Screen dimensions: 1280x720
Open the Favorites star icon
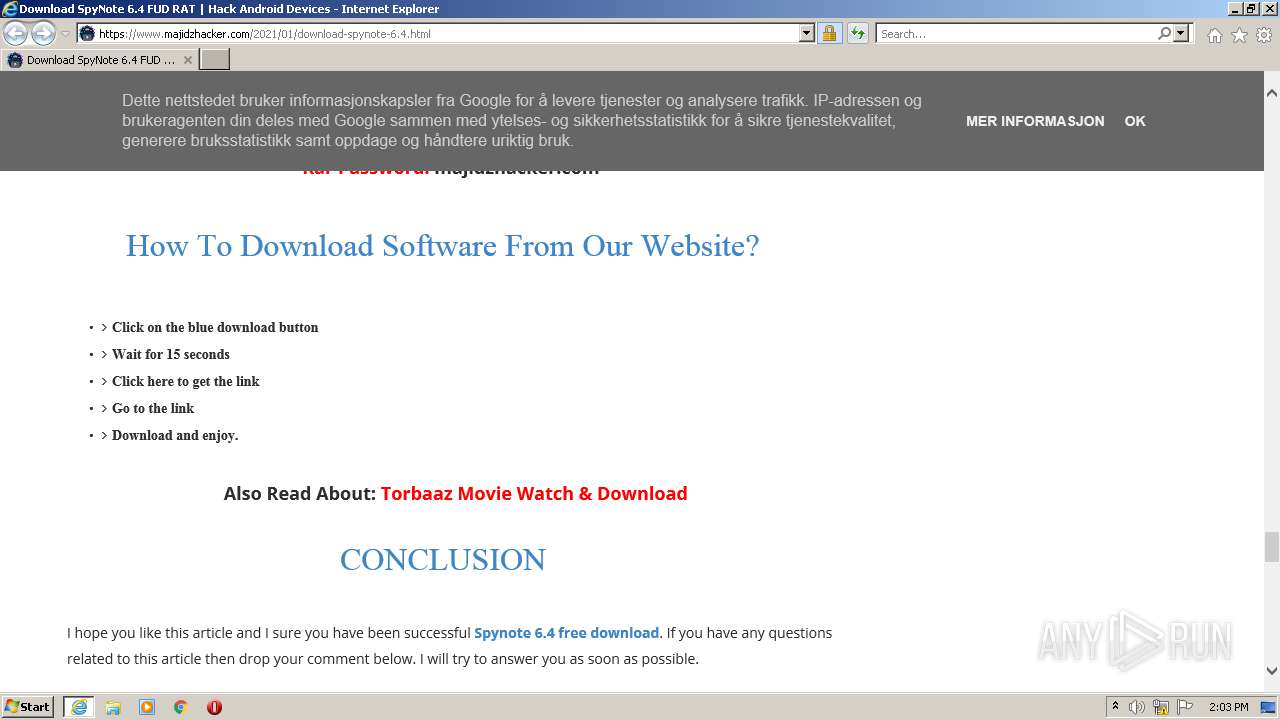[1239, 35]
